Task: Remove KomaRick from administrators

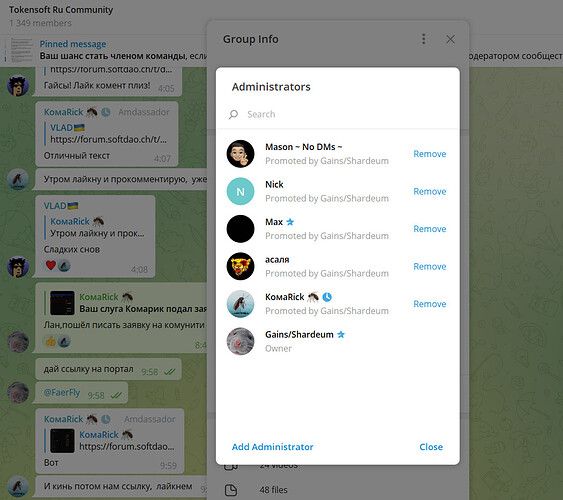Action: click(x=429, y=304)
